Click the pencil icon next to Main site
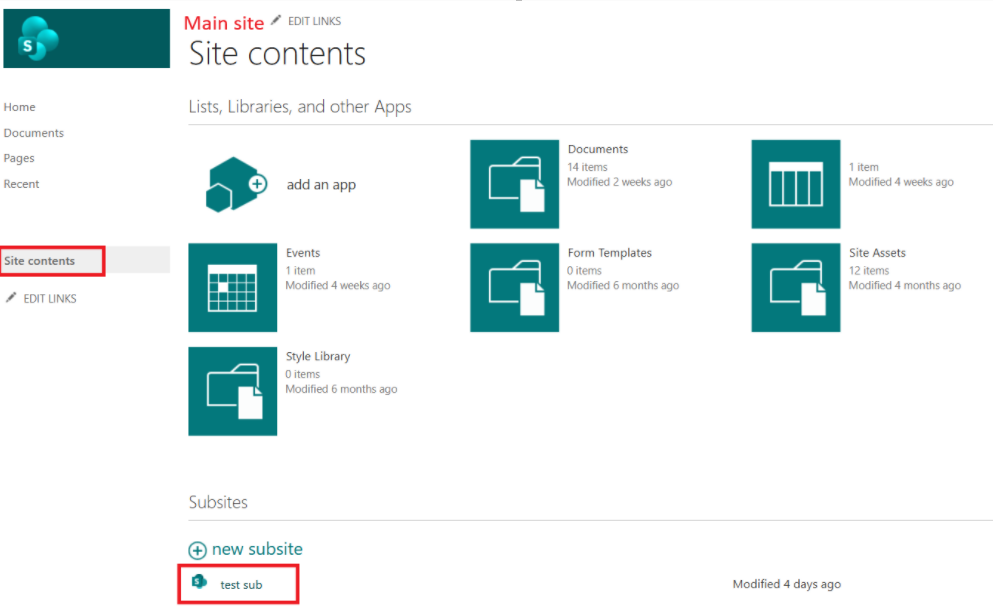This screenshot has width=993, height=606. click(275, 20)
